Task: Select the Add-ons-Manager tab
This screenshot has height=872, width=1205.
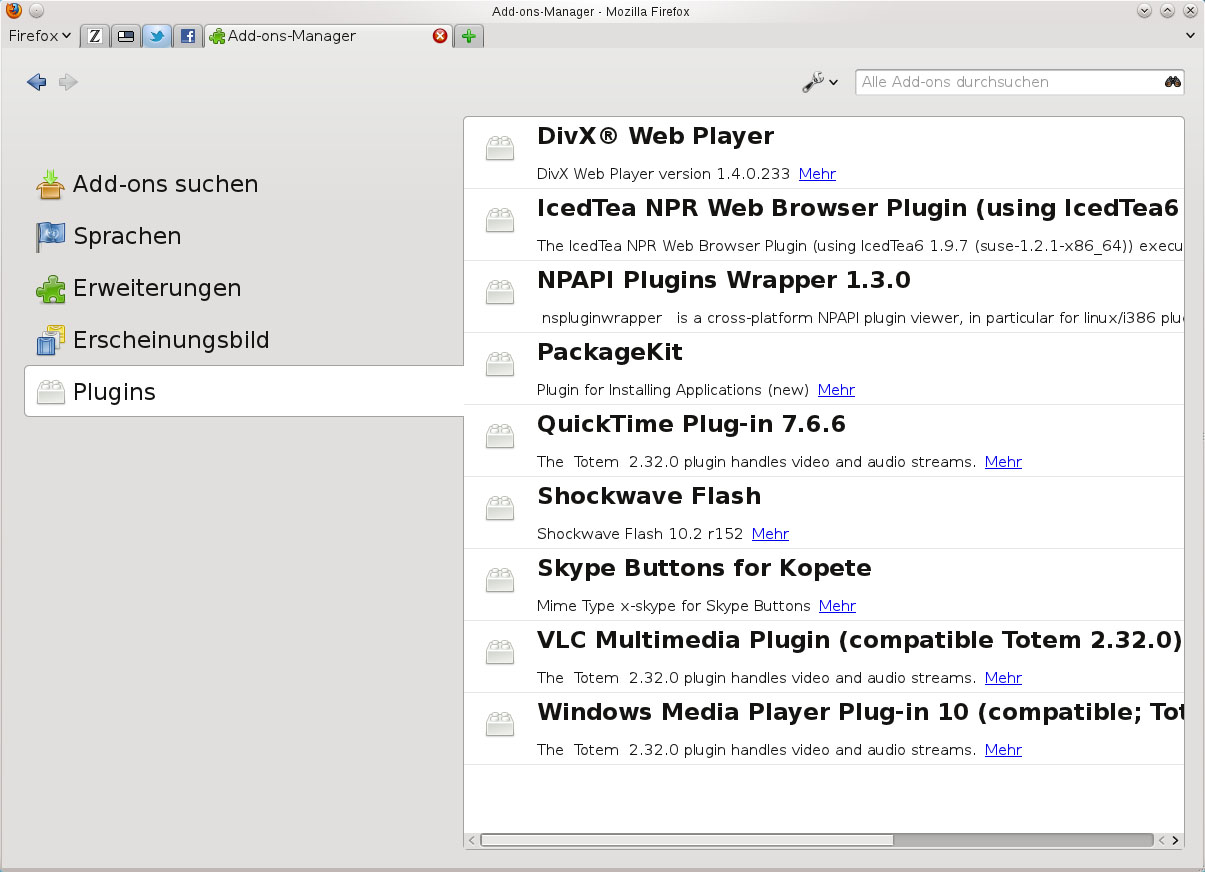Action: tap(290, 36)
